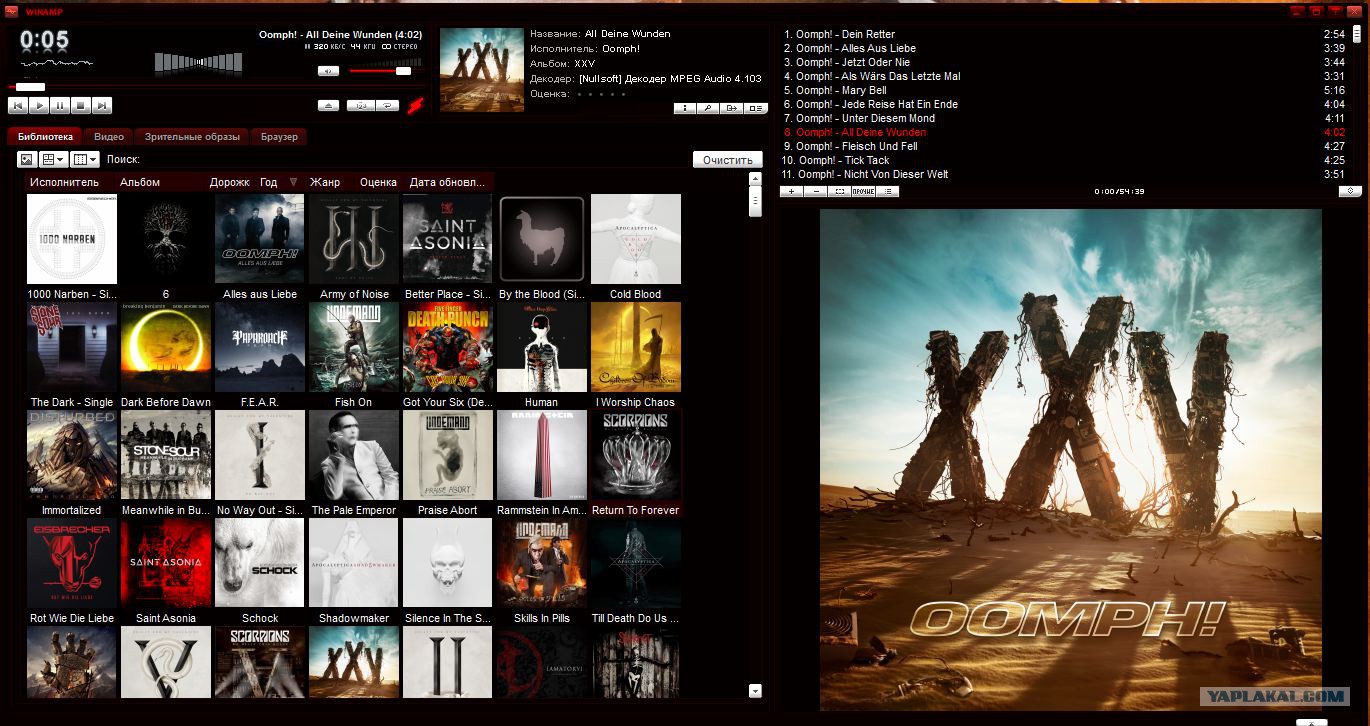Select the Alles aus Liebe album
Screen dimensions: 1370x726
tap(260, 246)
